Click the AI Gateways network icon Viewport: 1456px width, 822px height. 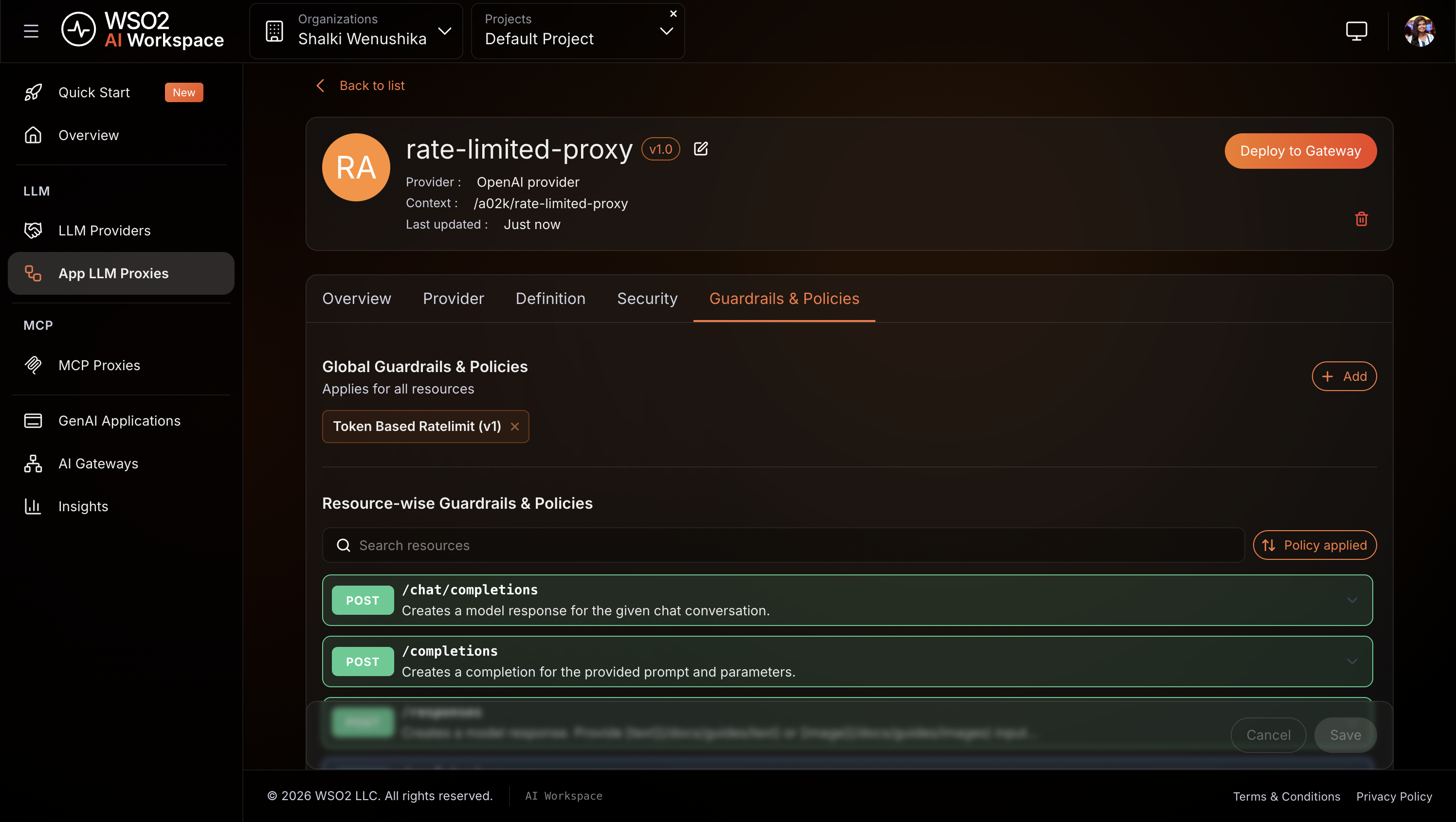[33, 463]
